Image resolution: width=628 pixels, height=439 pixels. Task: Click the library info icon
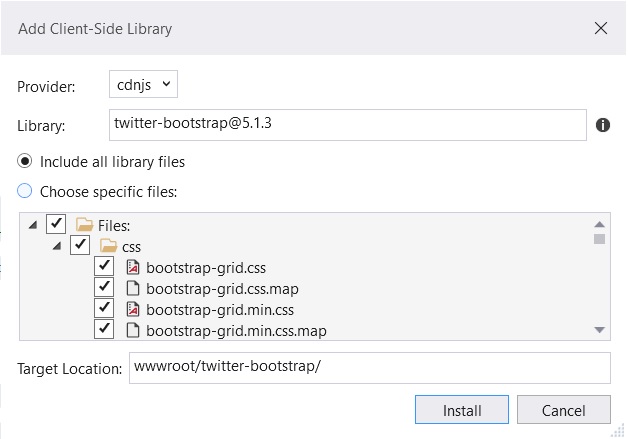click(x=602, y=125)
